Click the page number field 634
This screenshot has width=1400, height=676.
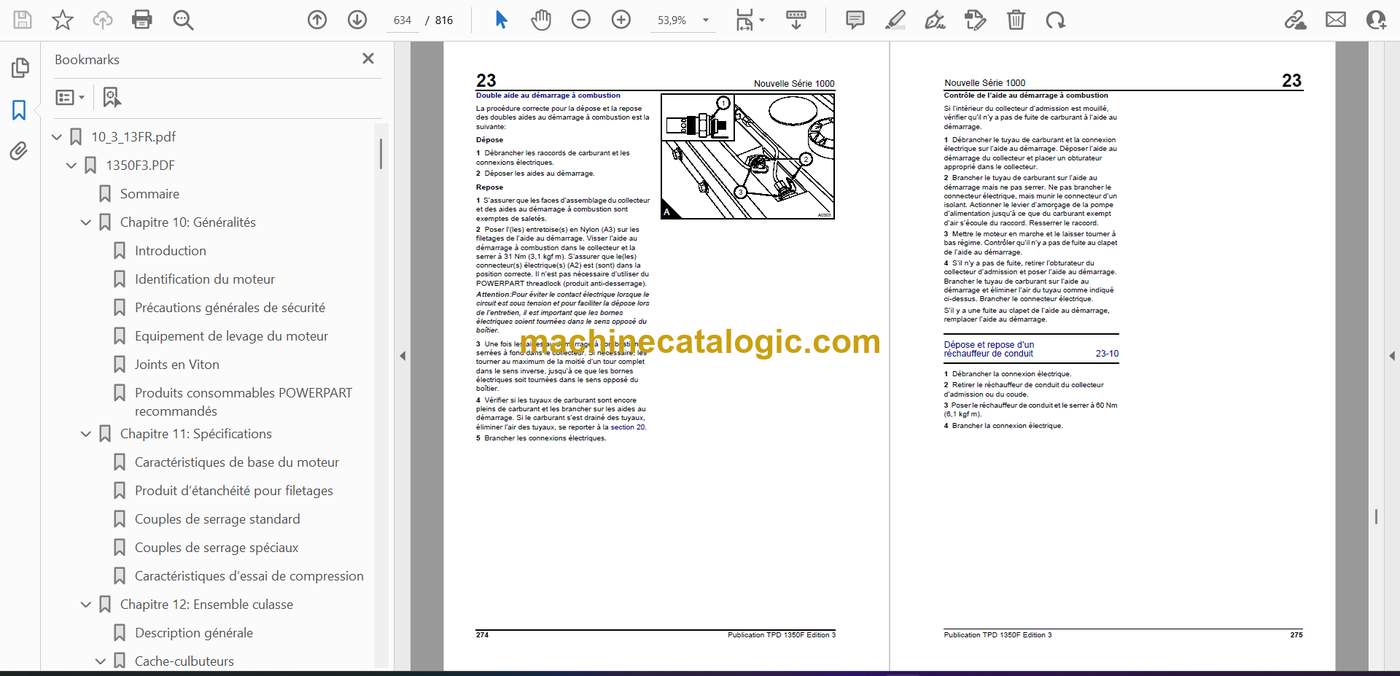pyautogui.click(x=402, y=20)
